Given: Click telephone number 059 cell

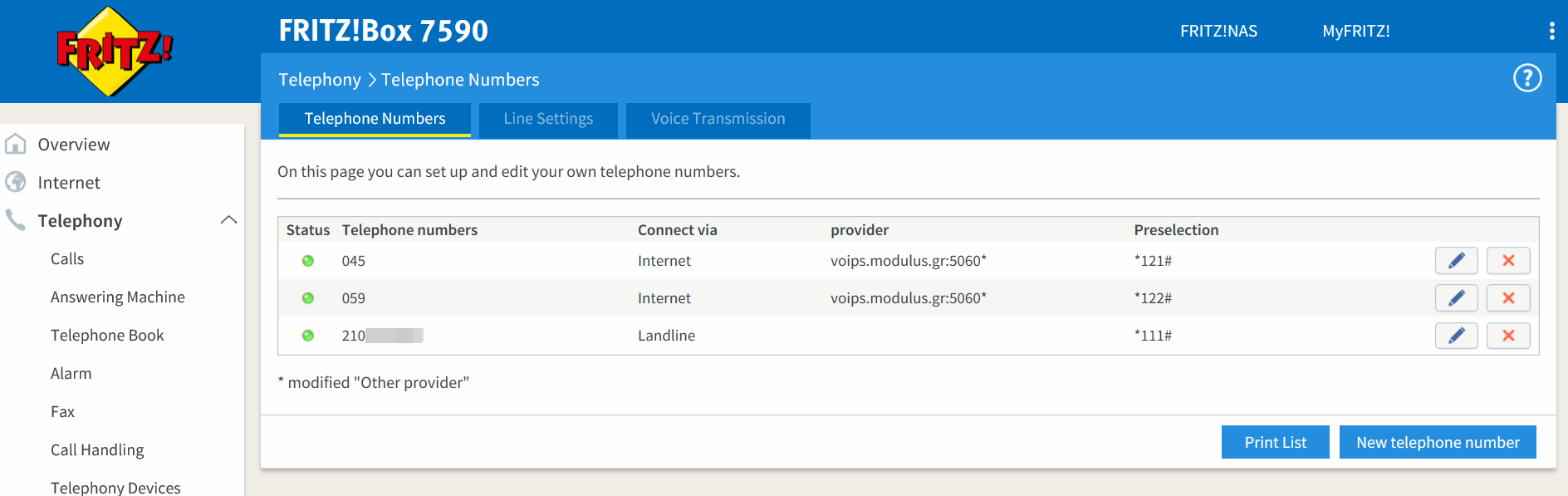Looking at the screenshot, I should click(x=354, y=298).
